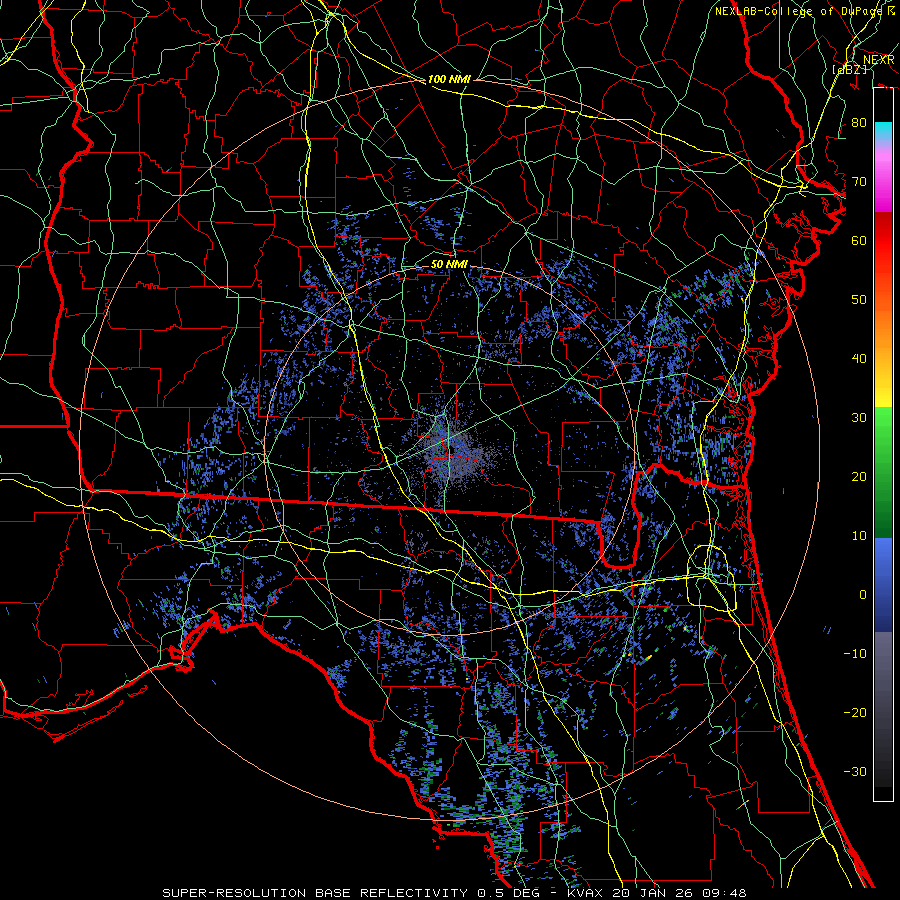
Task: Click the dBZ unit label above the scale
Action: 849,69
